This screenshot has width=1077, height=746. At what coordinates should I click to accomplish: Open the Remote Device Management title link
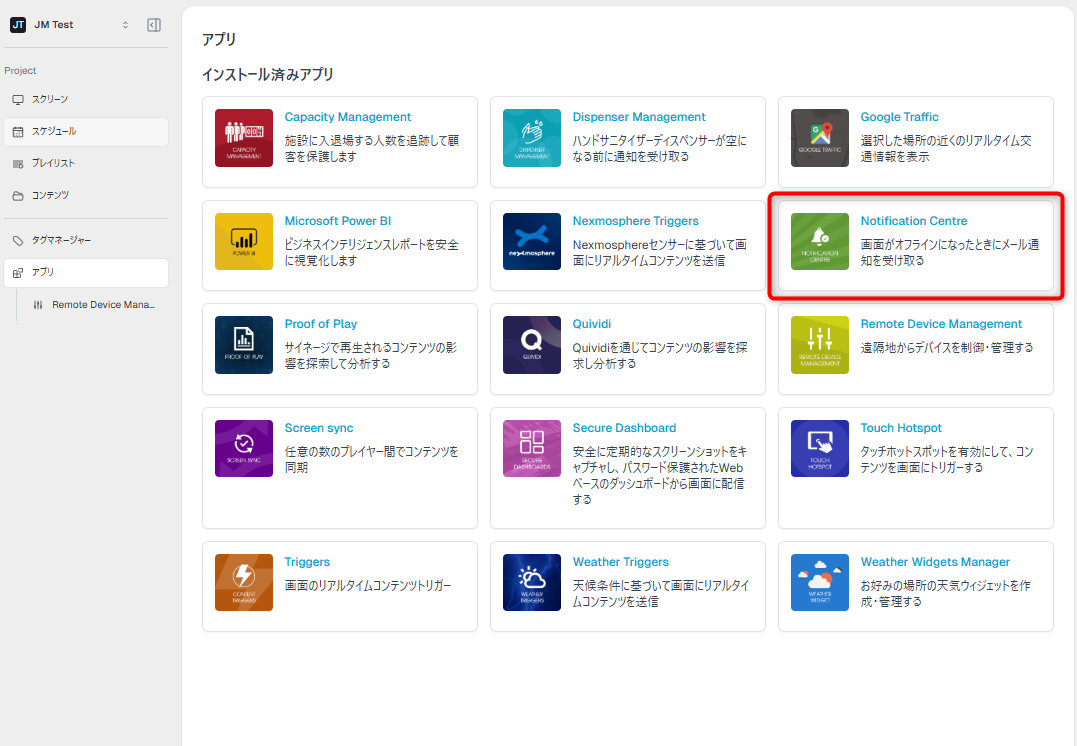click(x=941, y=324)
